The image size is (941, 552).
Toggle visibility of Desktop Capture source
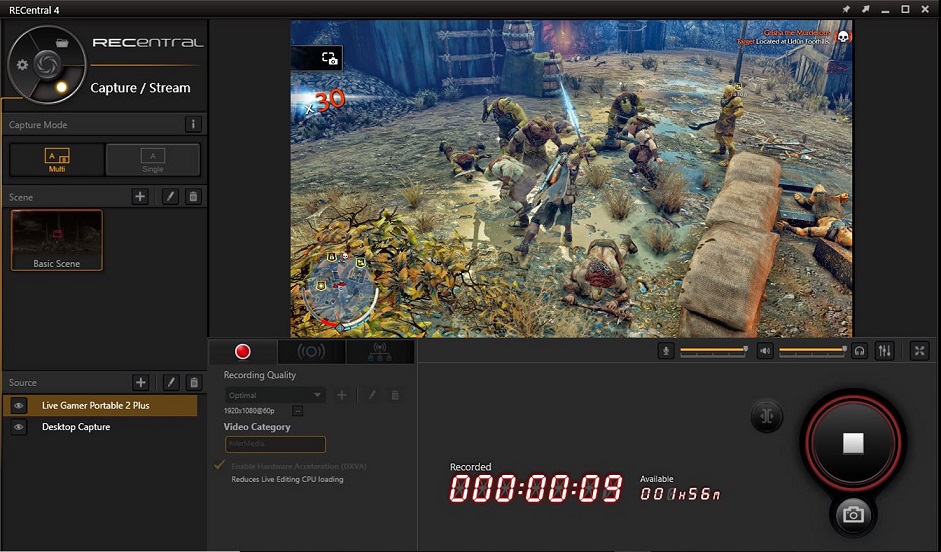click(x=19, y=427)
